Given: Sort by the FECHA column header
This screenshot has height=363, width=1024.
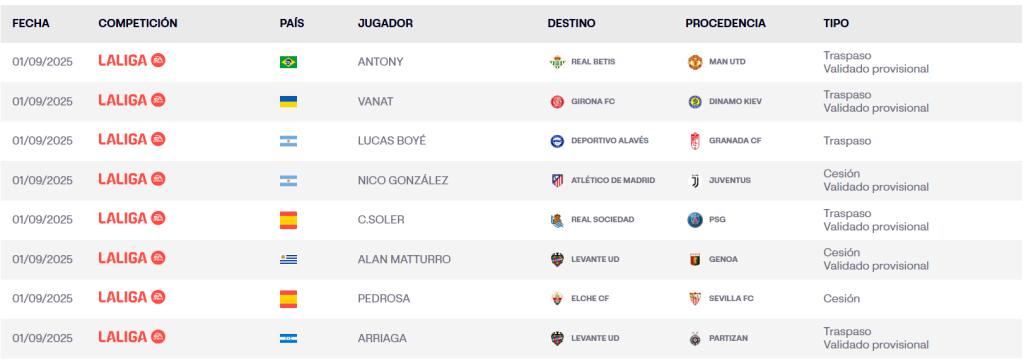Looking at the screenshot, I should tap(31, 24).
